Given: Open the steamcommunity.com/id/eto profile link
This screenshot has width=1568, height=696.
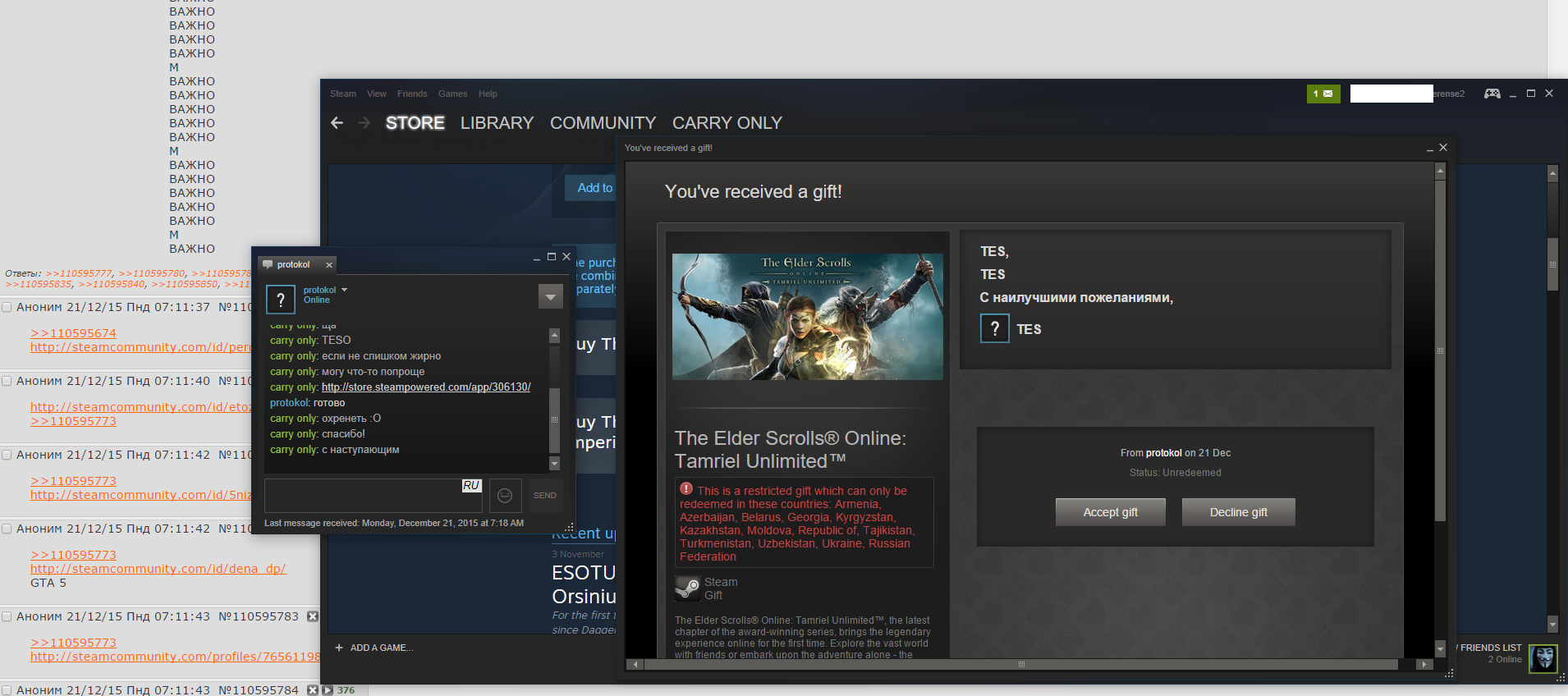Looking at the screenshot, I should point(141,407).
